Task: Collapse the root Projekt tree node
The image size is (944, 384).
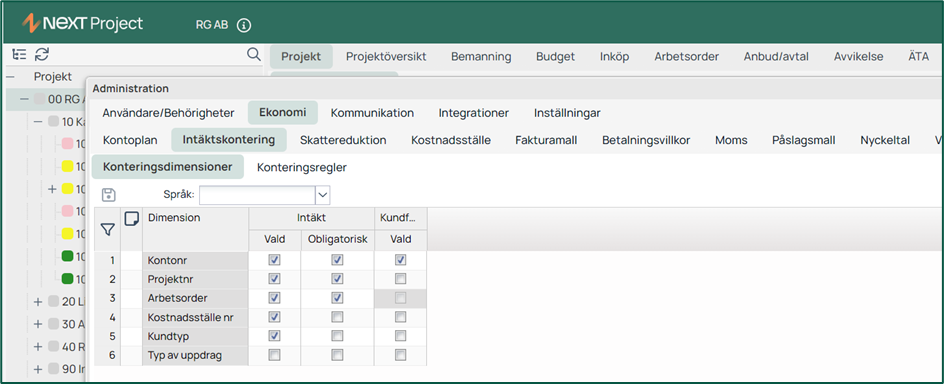Action: pyautogui.click(x=10, y=76)
